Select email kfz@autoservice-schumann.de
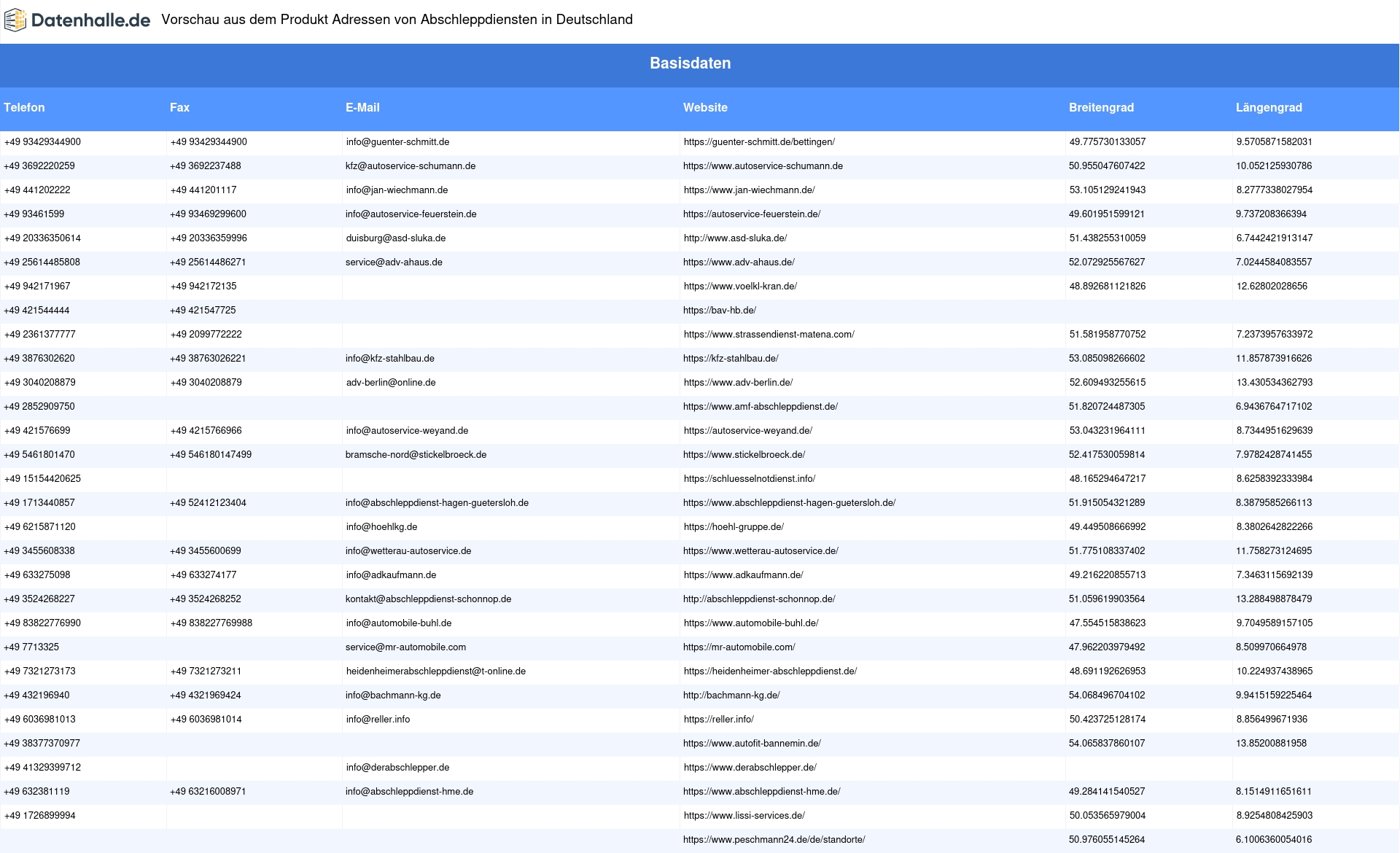1400x853 pixels. (411, 166)
